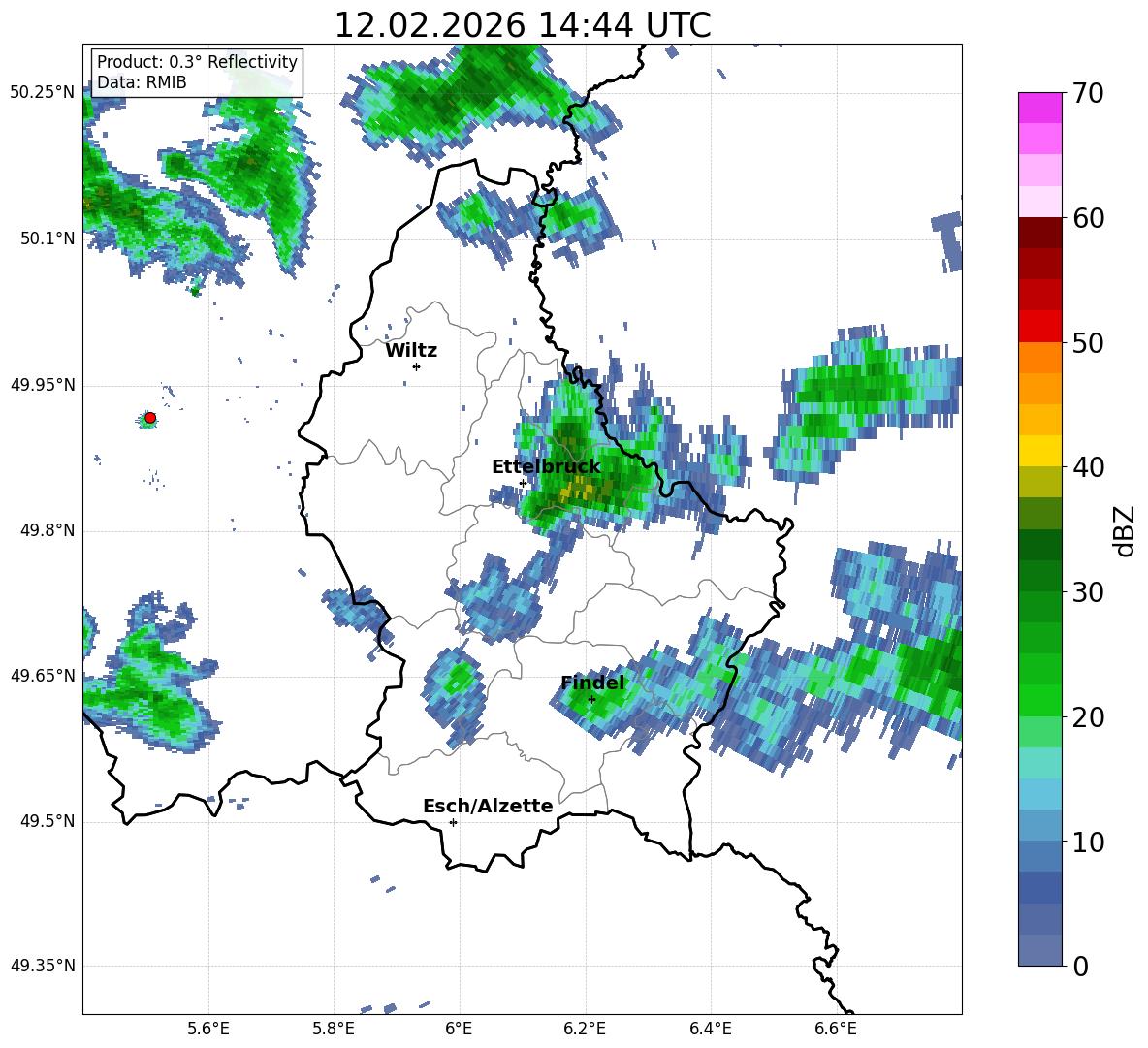This screenshot has width=1148, height=1048.
Task: Click the 6.4°E longitude label
Action: coord(710,1029)
